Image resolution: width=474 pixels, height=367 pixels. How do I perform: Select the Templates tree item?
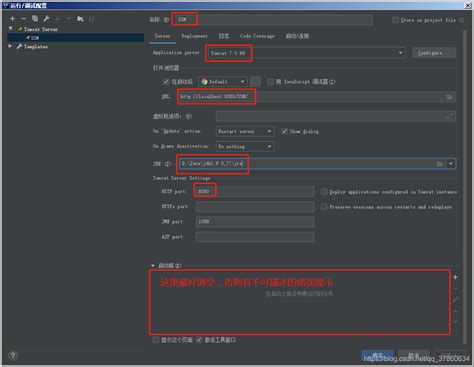coord(35,47)
